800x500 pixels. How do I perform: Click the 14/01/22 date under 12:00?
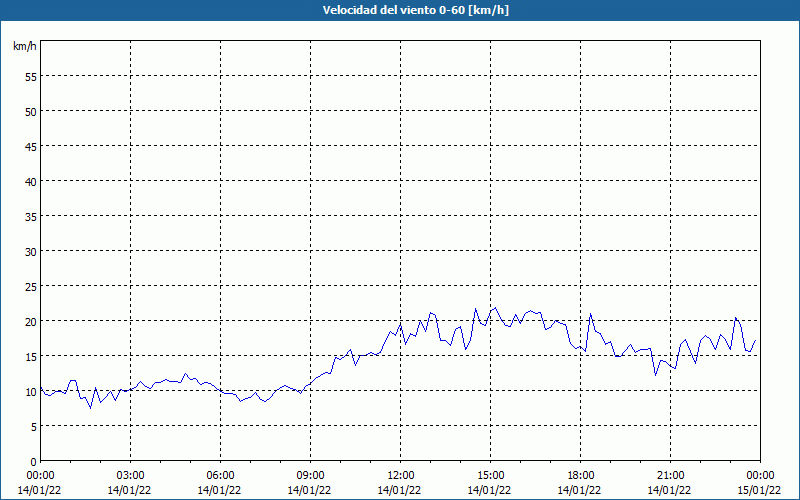(399, 490)
